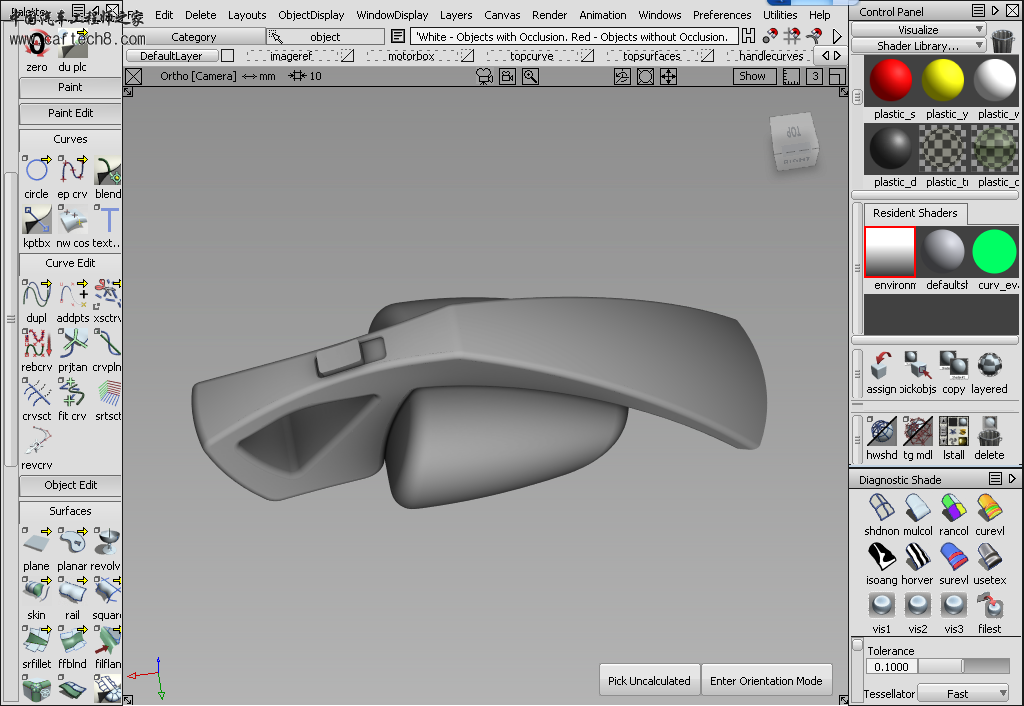Turn off shading with shdnon icon
This screenshot has width=1024, height=706.
point(882,507)
